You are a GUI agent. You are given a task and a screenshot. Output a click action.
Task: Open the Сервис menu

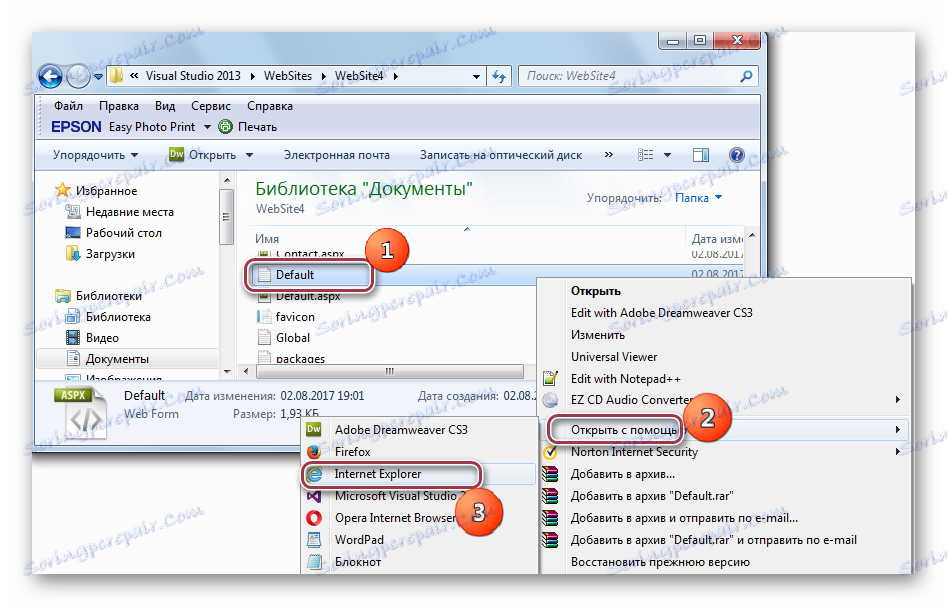[210, 105]
